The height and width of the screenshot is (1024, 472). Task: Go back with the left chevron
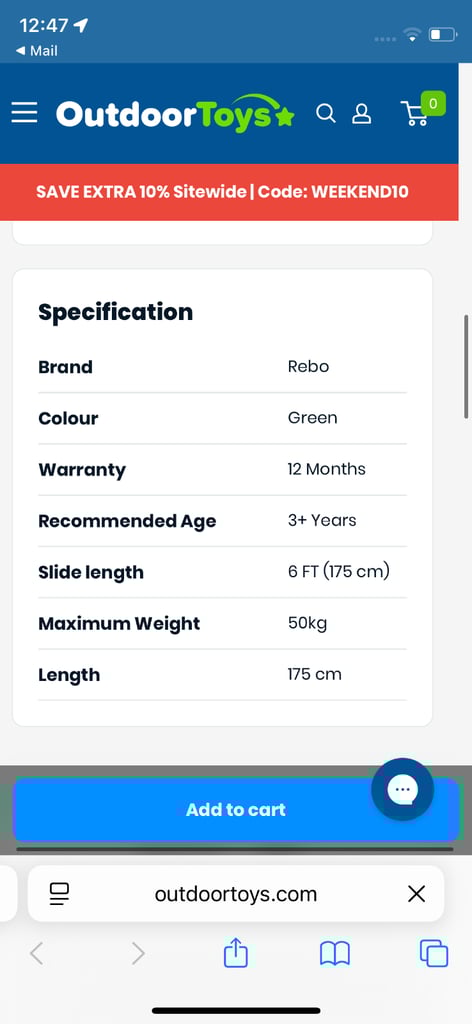pos(37,954)
